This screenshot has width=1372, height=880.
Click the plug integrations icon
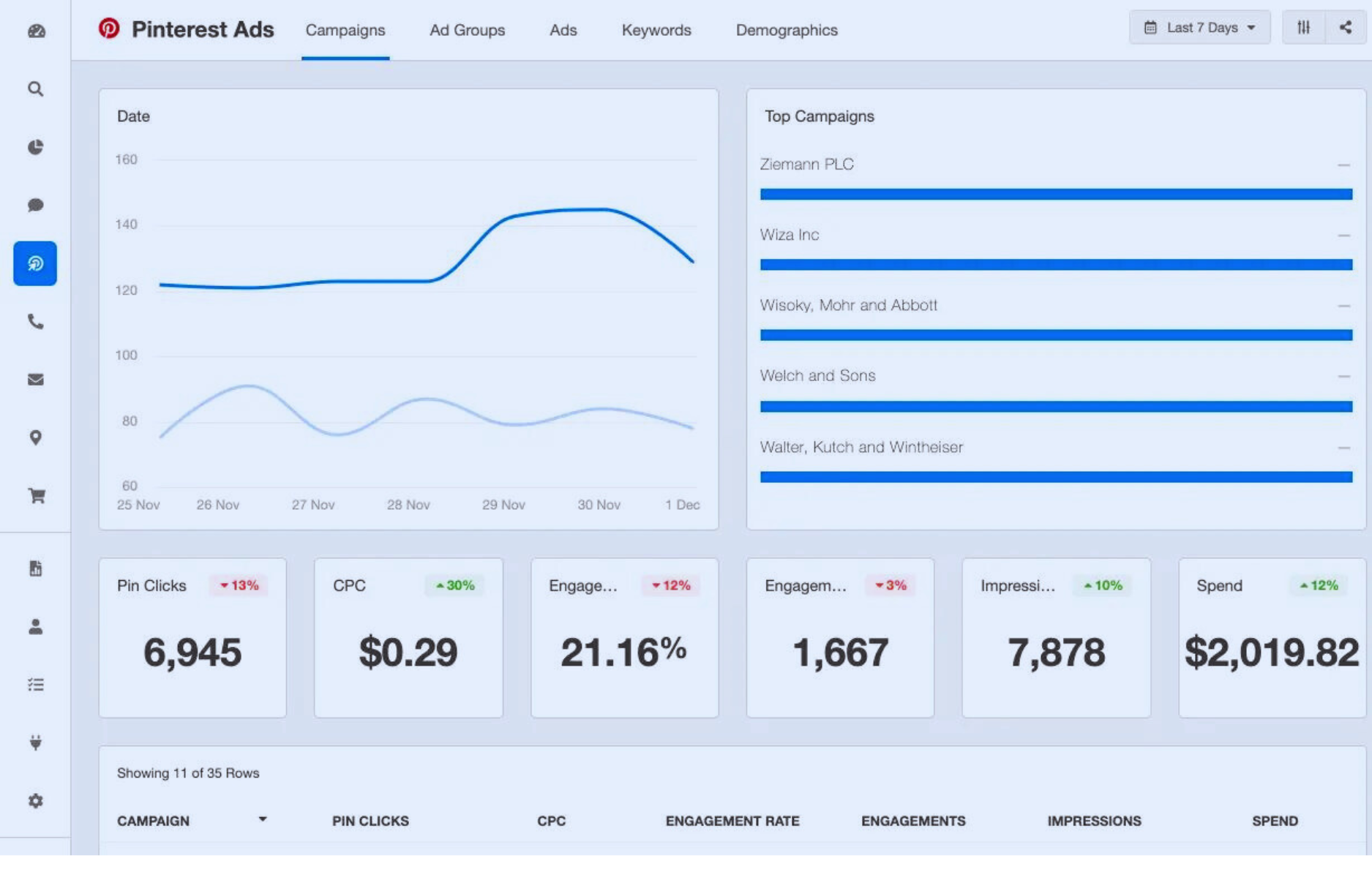coord(36,742)
